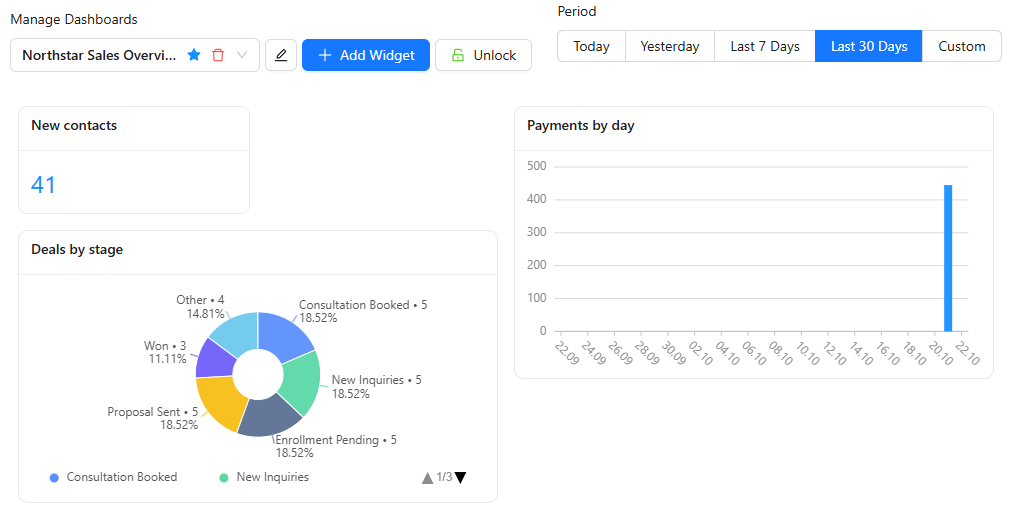
Task: Click the Add Widget button
Action: [366, 55]
